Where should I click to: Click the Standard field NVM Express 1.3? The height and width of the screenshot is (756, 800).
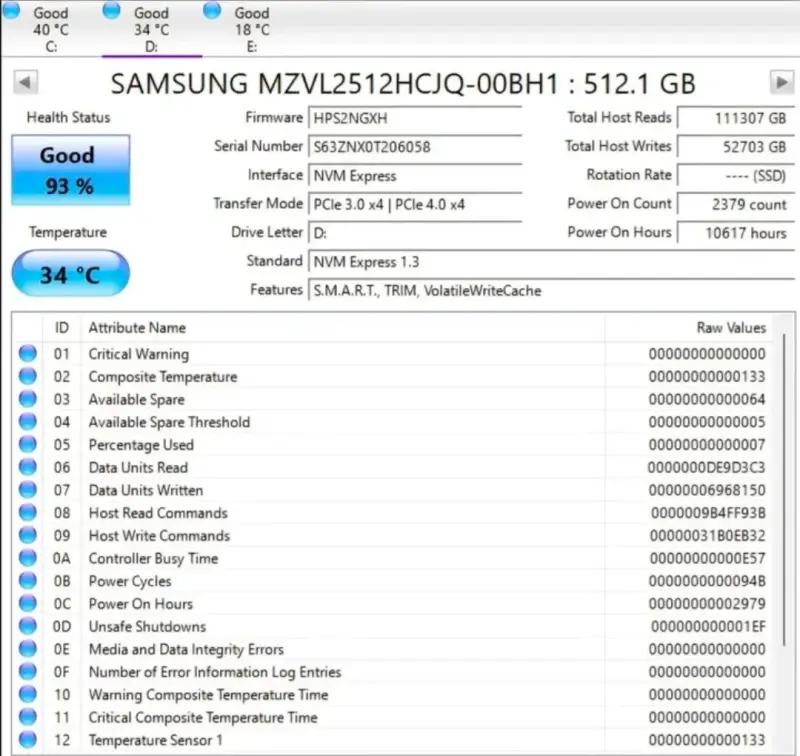tap(552, 262)
